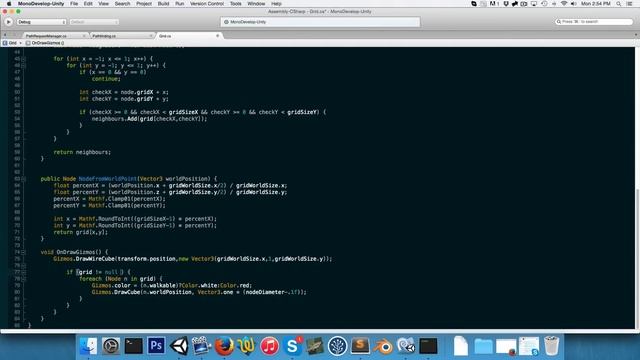Open the Edit menu
Screen dimensions: 640x360
pyautogui.click(x=88, y=4)
